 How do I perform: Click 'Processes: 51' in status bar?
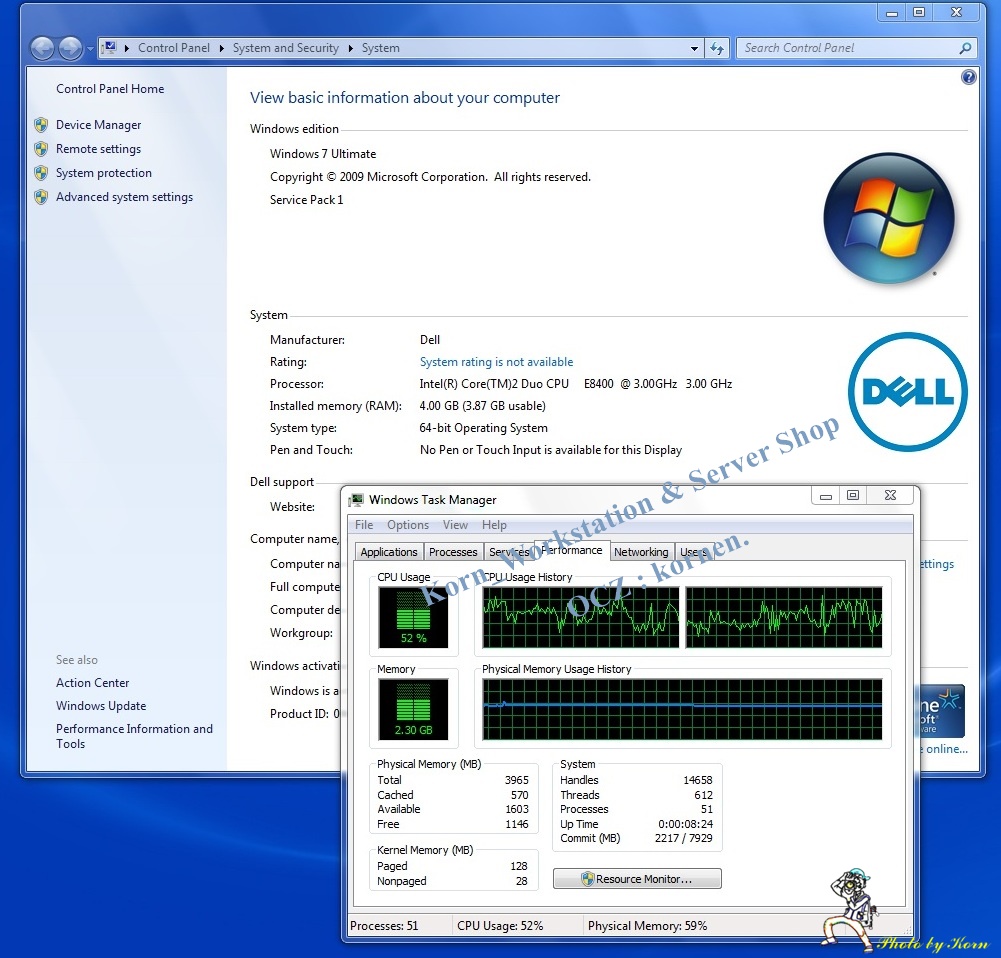[384, 925]
